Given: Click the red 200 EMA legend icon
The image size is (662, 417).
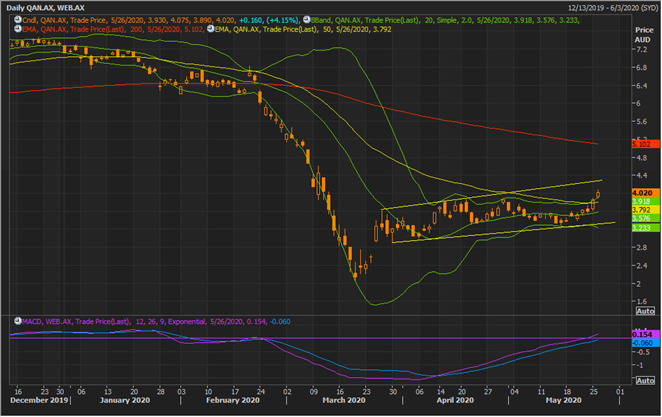Looking at the screenshot, I should tap(18, 29).
